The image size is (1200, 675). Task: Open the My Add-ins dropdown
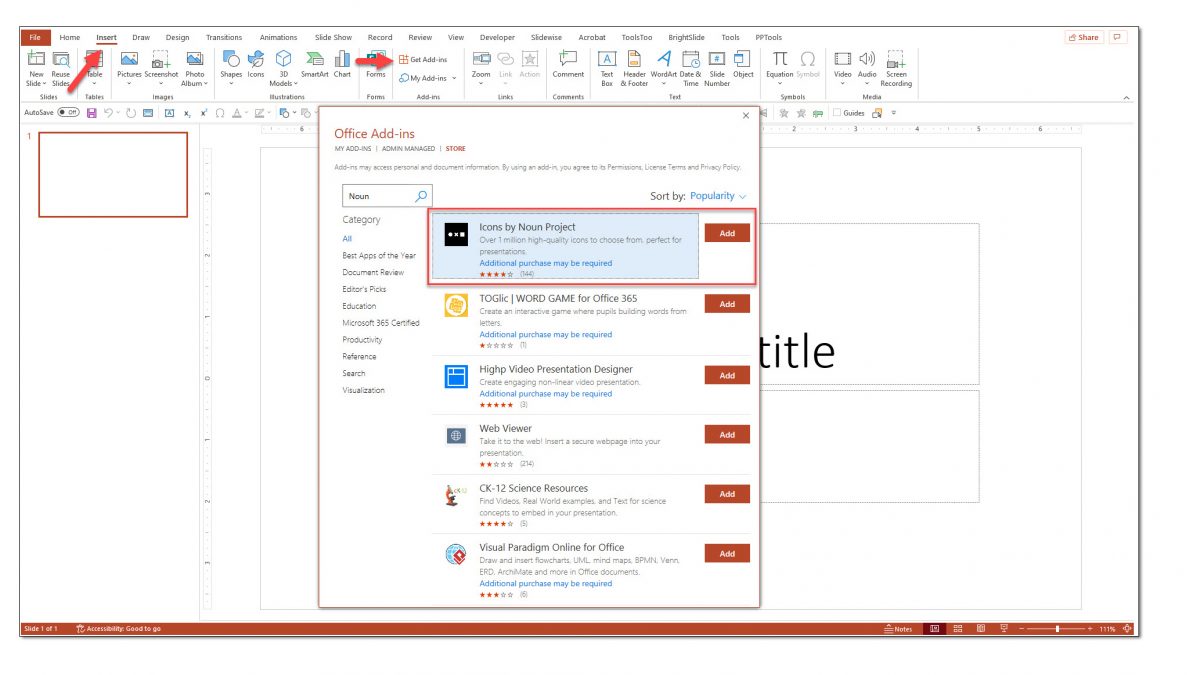[428, 78]
